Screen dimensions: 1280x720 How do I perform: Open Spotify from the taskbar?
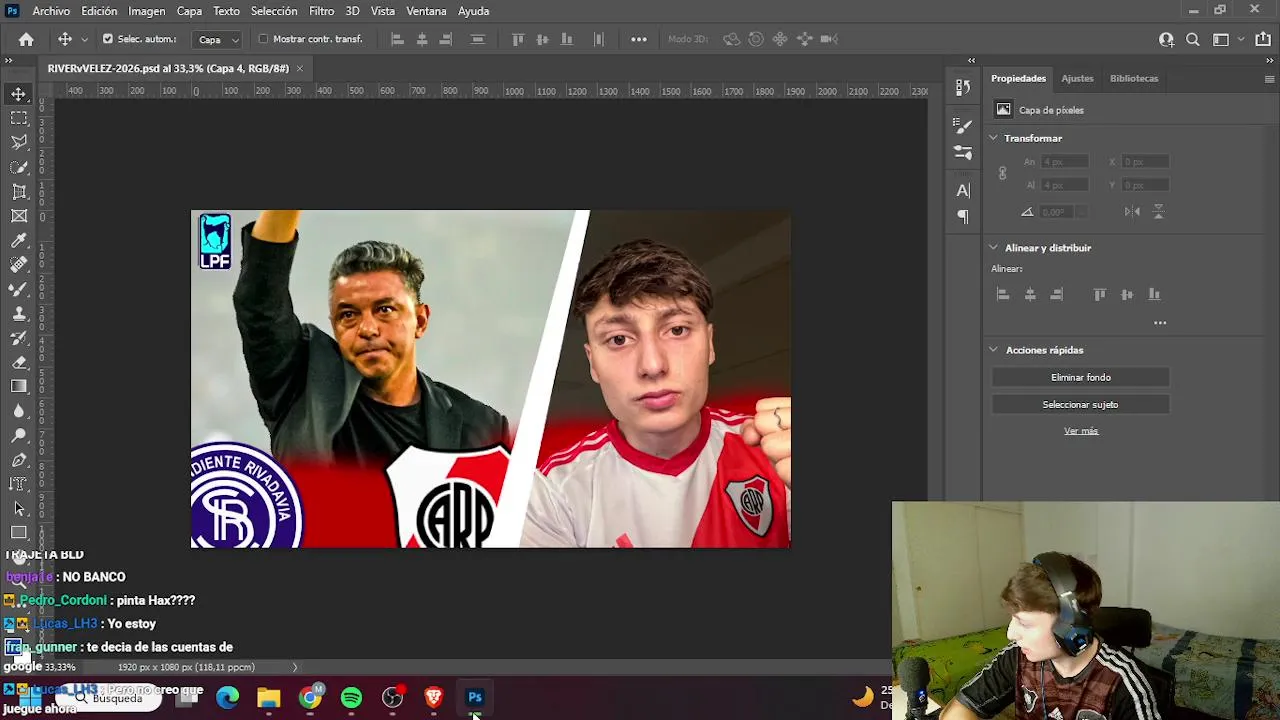click(351, 698)
